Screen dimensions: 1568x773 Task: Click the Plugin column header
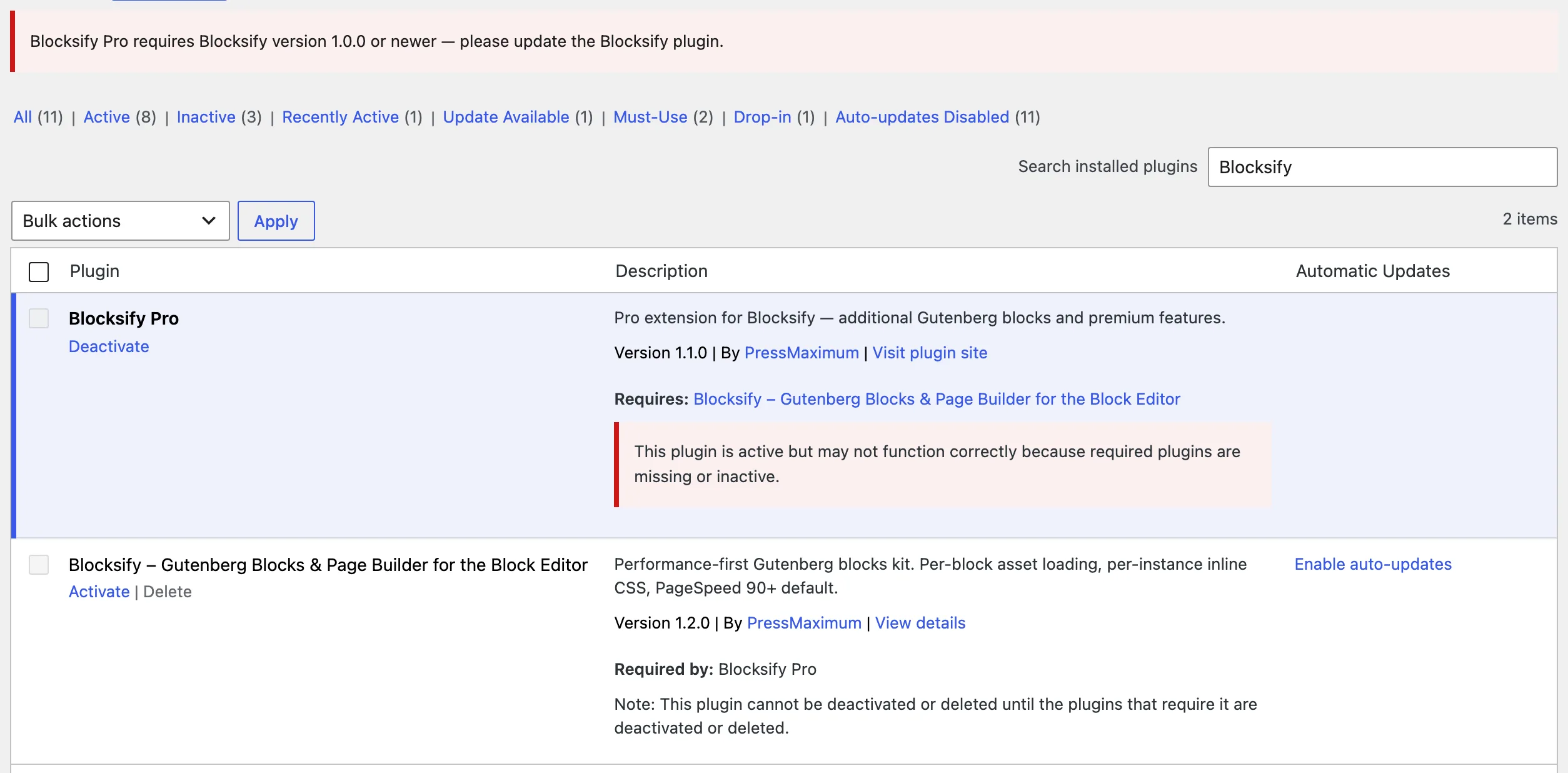click(94, 271)
